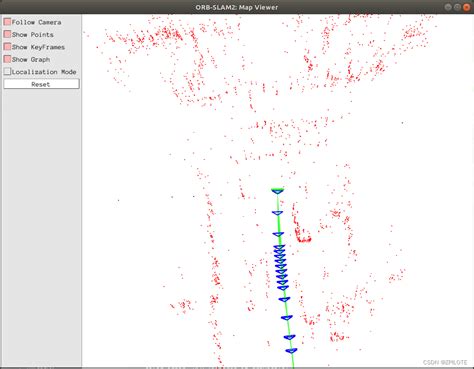Screen dimensions: 474x369
Task: Click the CSDN watermark text
Action: 445,362
